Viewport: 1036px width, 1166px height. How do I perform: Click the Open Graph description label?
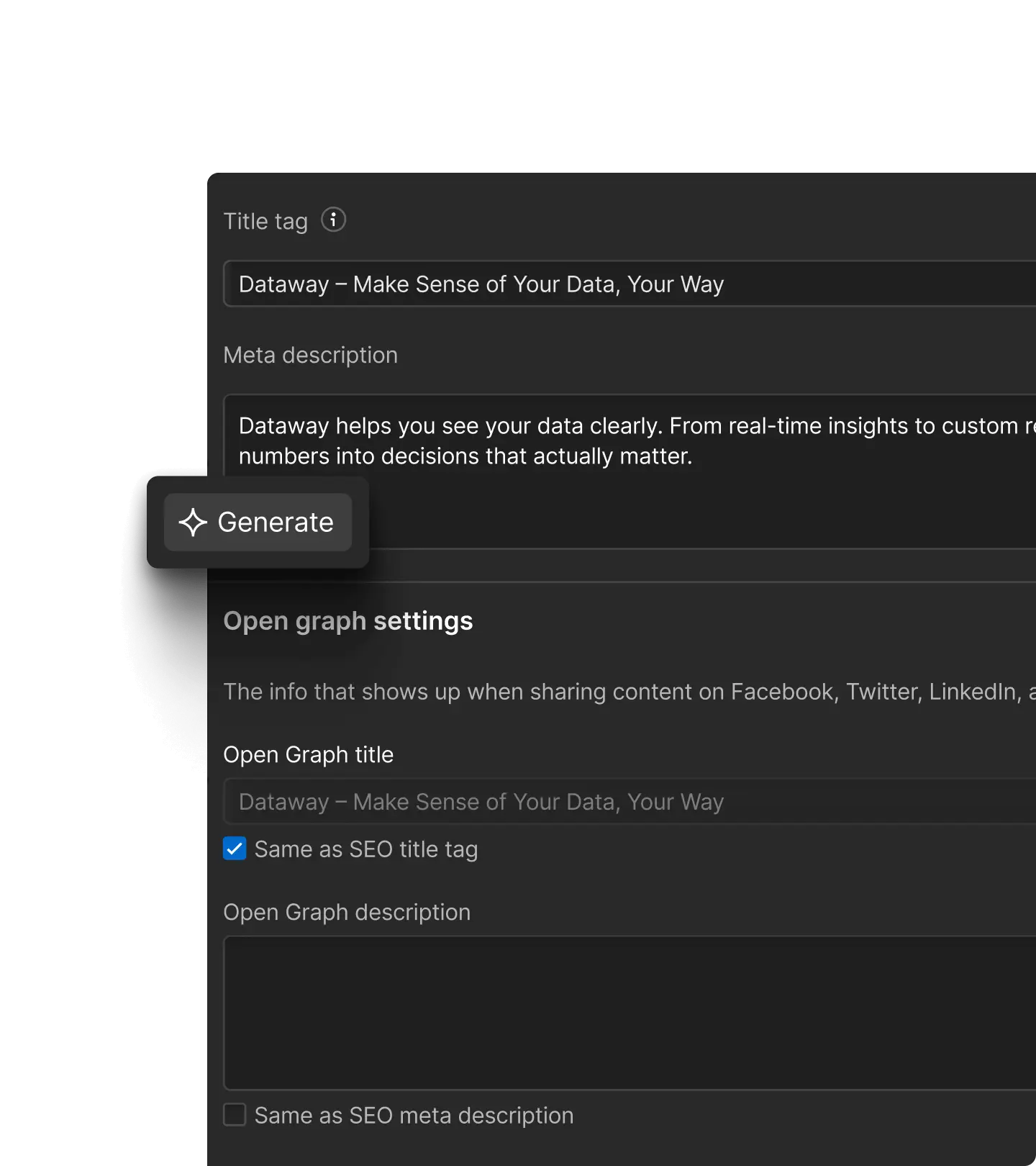click(347, 913)
